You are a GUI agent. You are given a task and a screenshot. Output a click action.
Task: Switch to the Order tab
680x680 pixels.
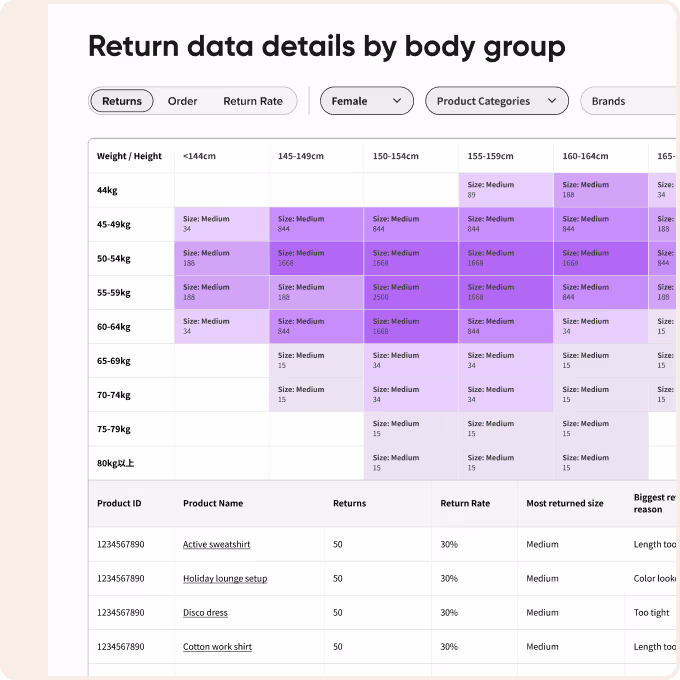pos(182,101)
